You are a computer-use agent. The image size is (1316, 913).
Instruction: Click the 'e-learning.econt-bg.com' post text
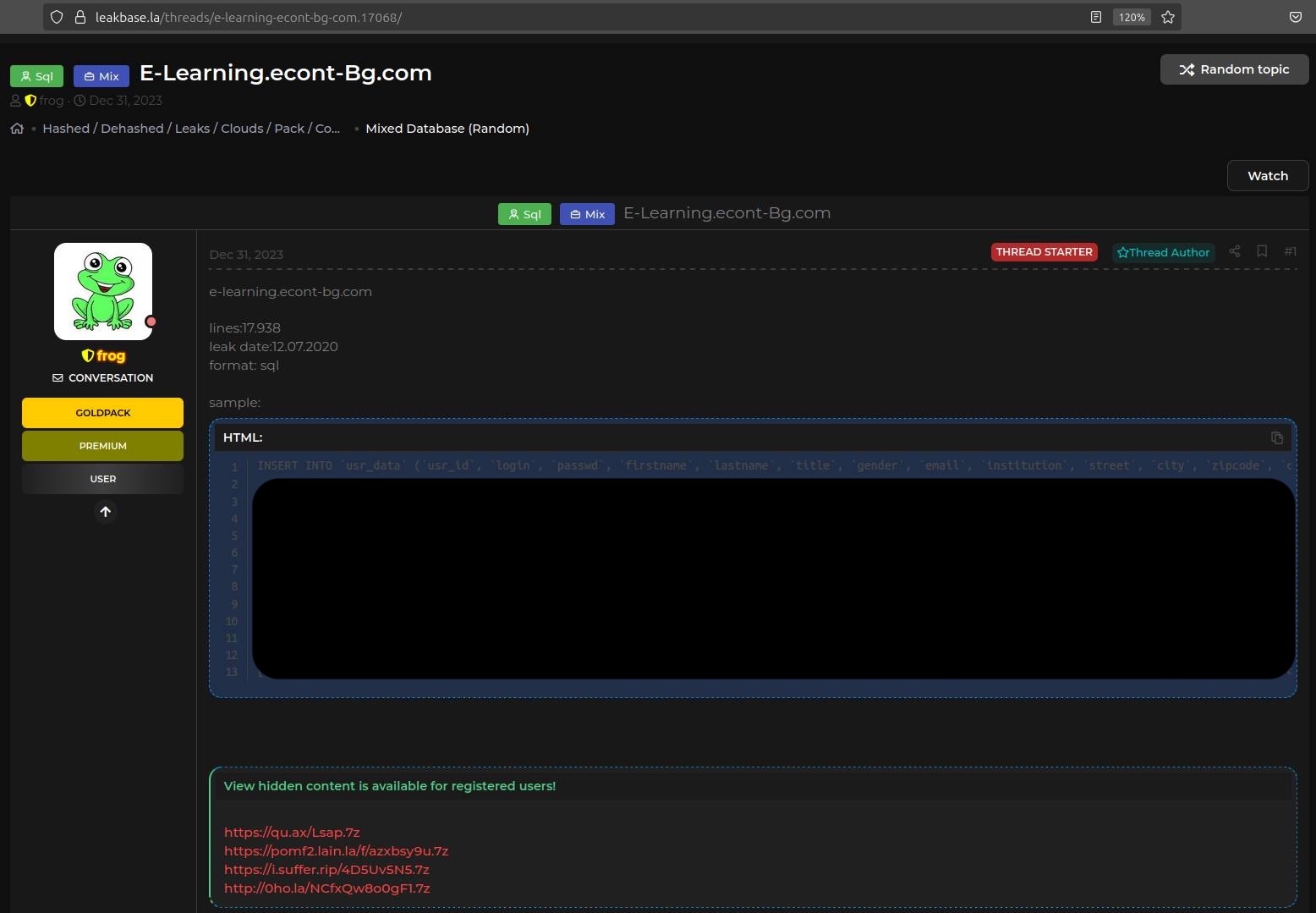(291, 292)
